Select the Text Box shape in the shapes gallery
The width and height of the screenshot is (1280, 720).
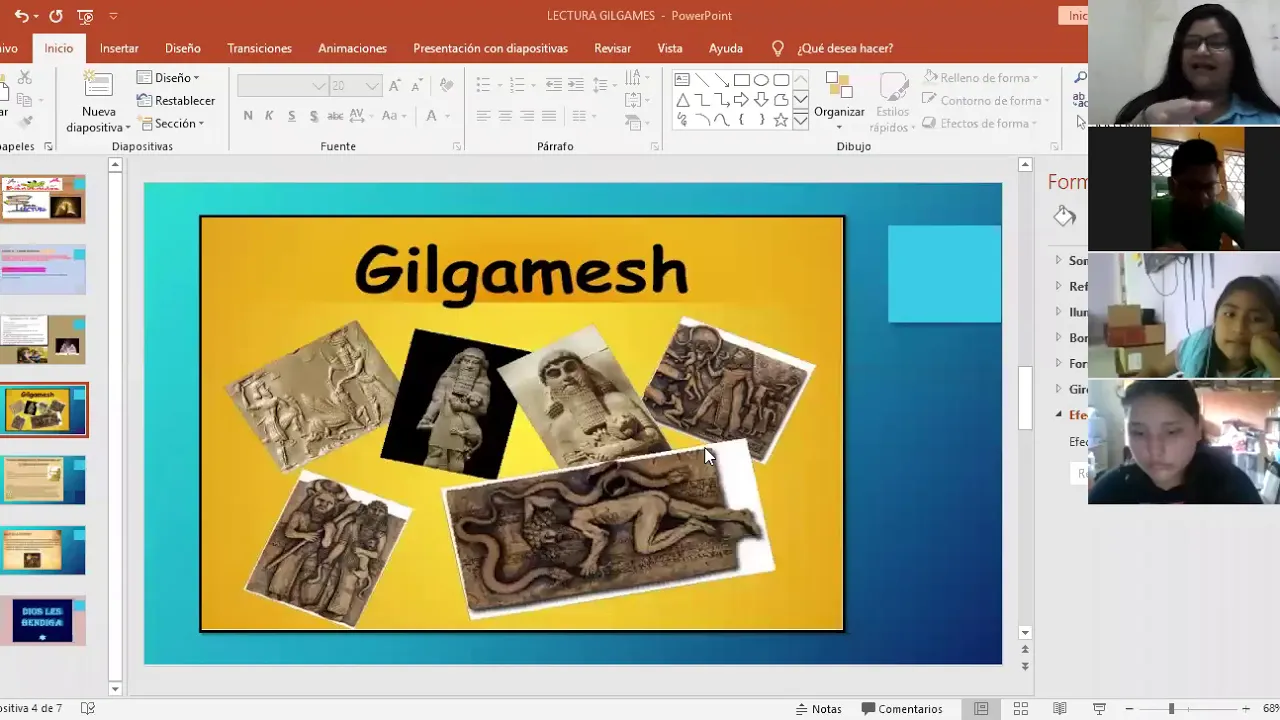point(682,80)
